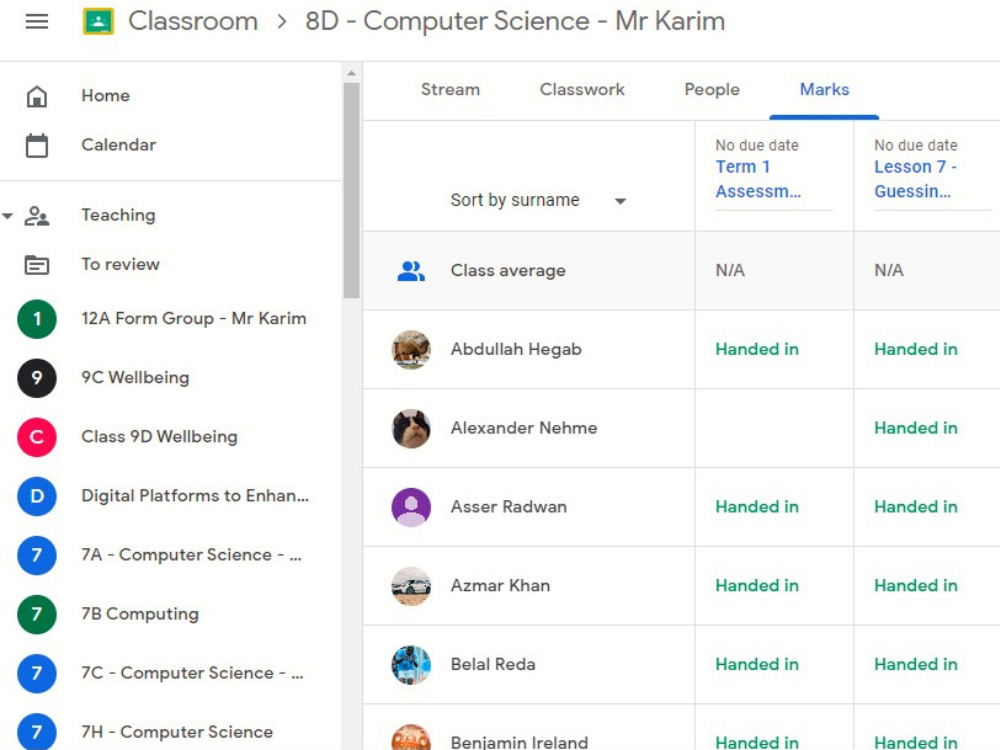Click Alexander Nehme's empty Term 1 mark cell
The image size is (1000, 750).
(774, 428)
